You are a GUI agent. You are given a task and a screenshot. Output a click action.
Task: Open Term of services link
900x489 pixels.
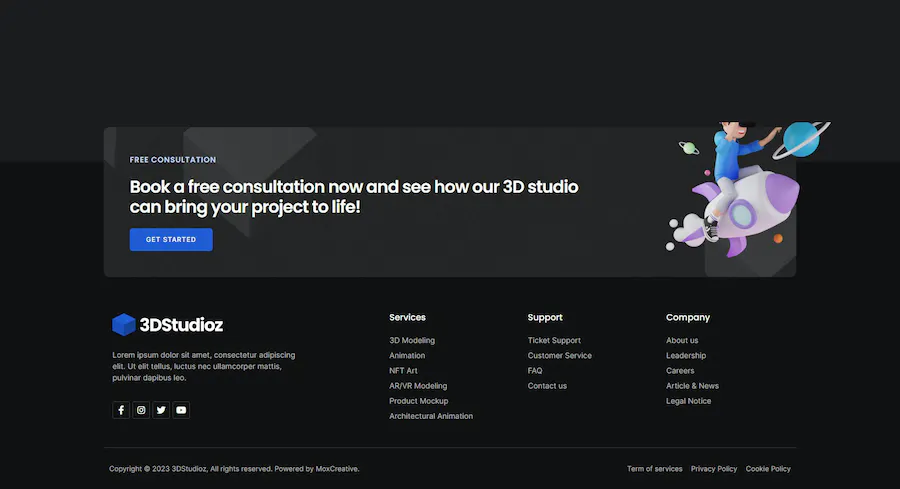(x=654, y=469)
